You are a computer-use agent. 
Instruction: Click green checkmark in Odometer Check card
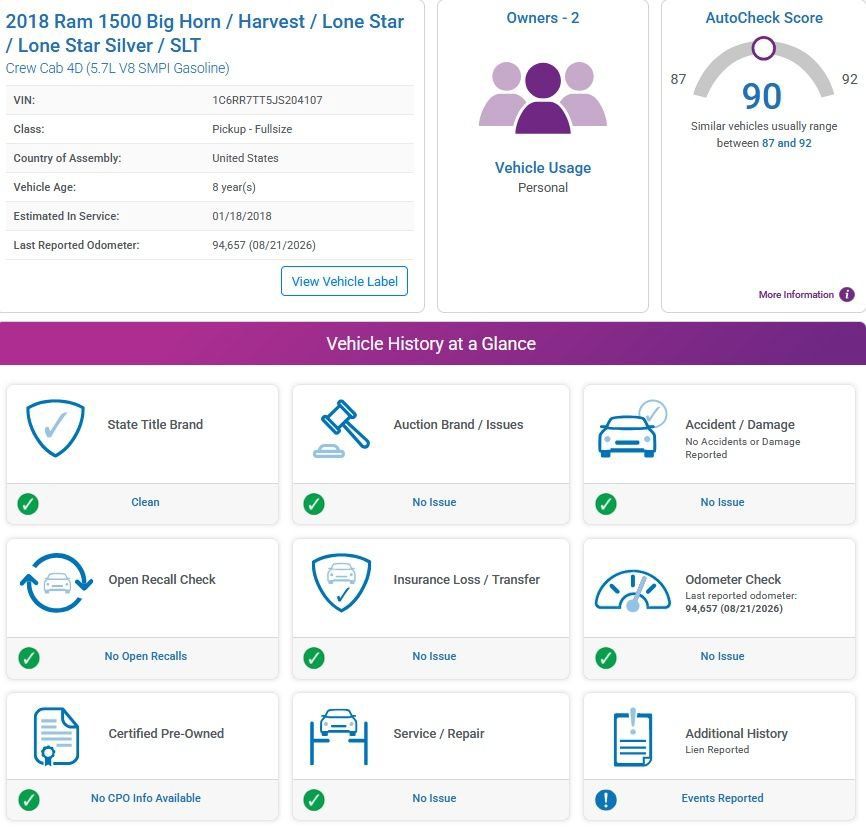tap(606, 658)
